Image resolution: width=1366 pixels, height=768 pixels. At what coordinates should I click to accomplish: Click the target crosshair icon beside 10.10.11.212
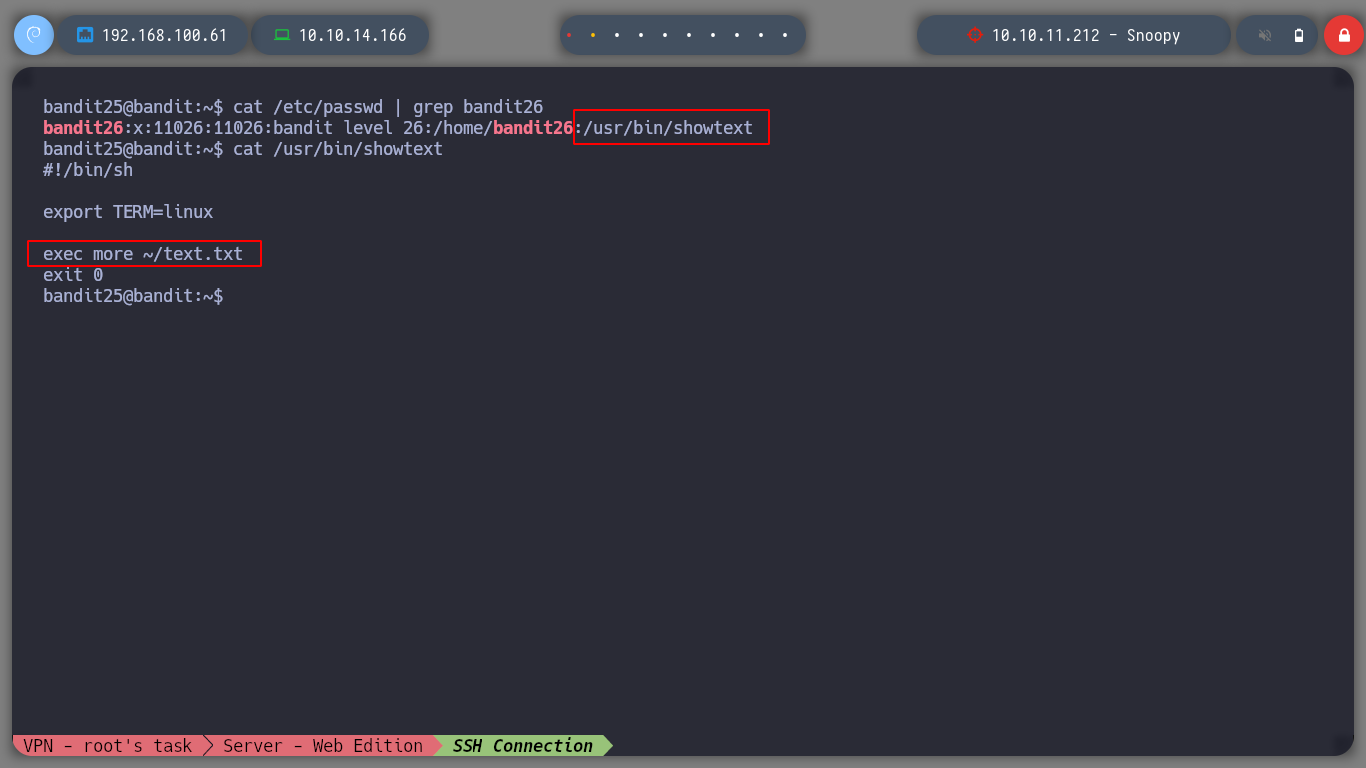tap(975, 35)
